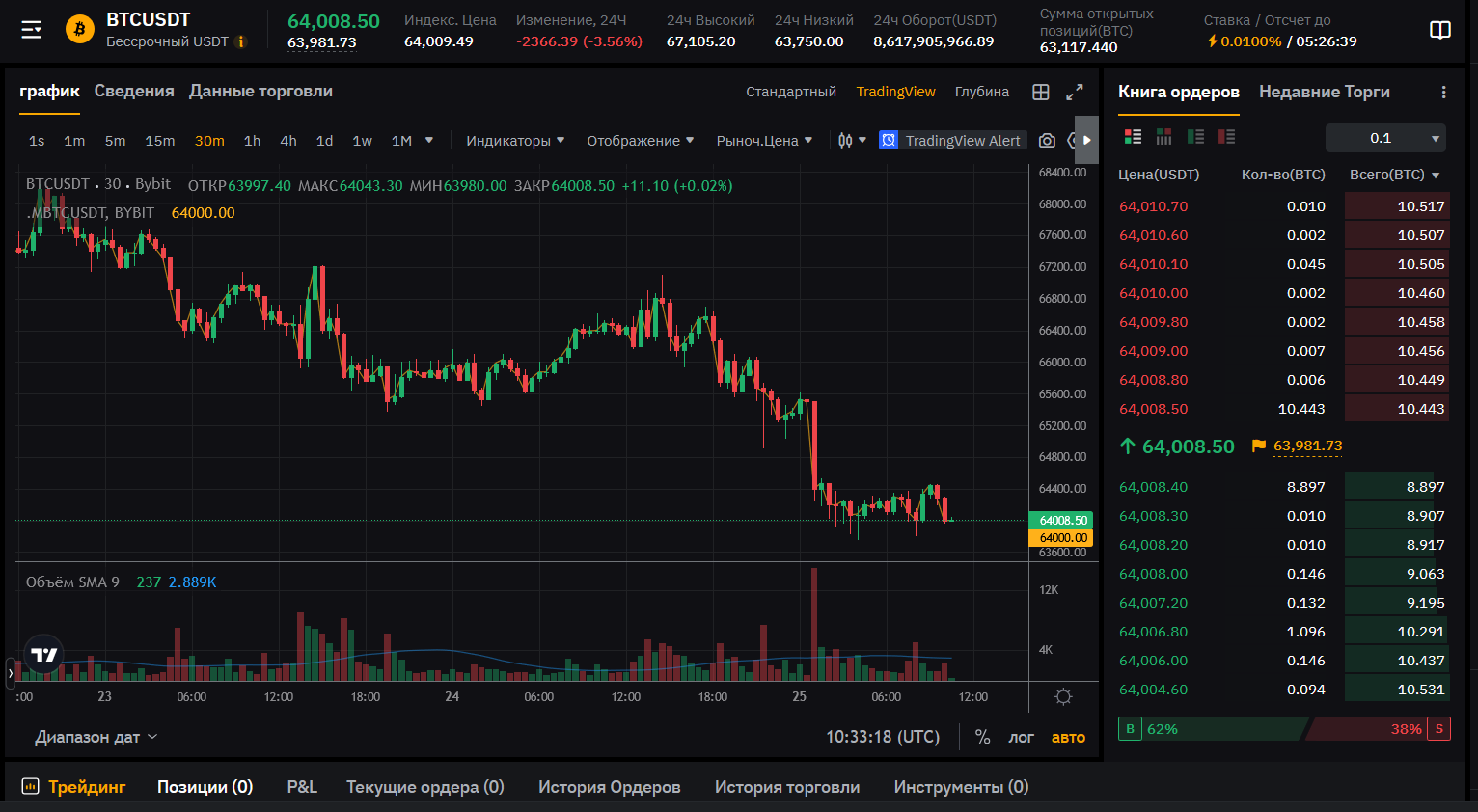Open candlestick chart type dropdown
Viewport: 1478px width, 812px height.
point(852,141)
